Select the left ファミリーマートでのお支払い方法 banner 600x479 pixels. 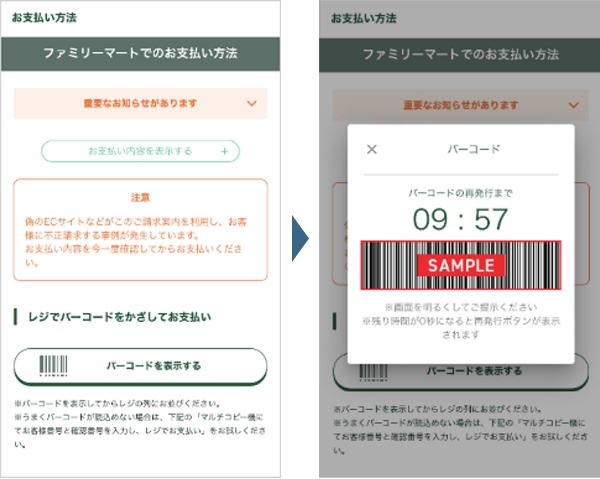(x=140, y=53)
